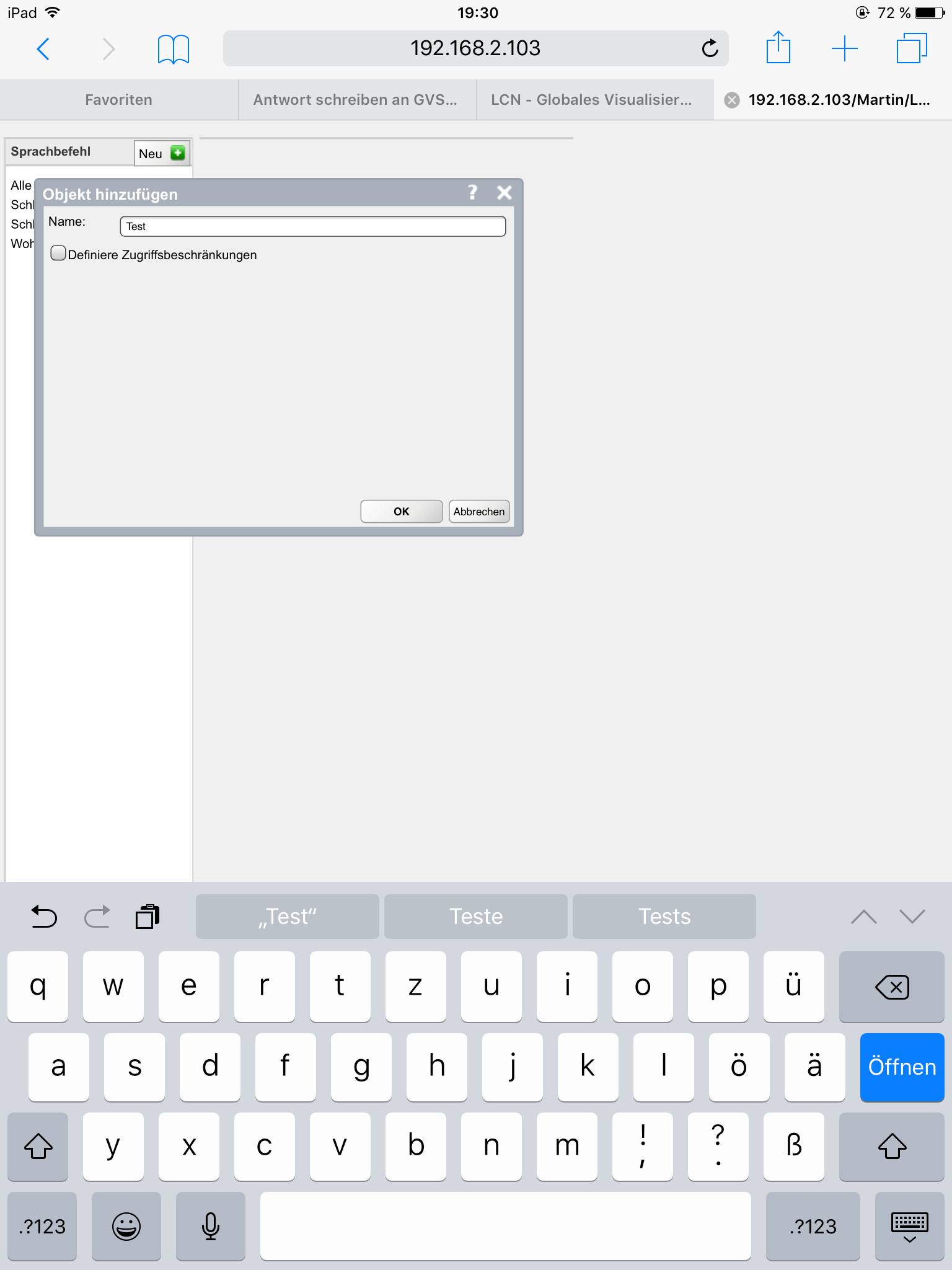
Task: Open the share sheet icon
Action: pyautogui.click(x=778, y=48)
